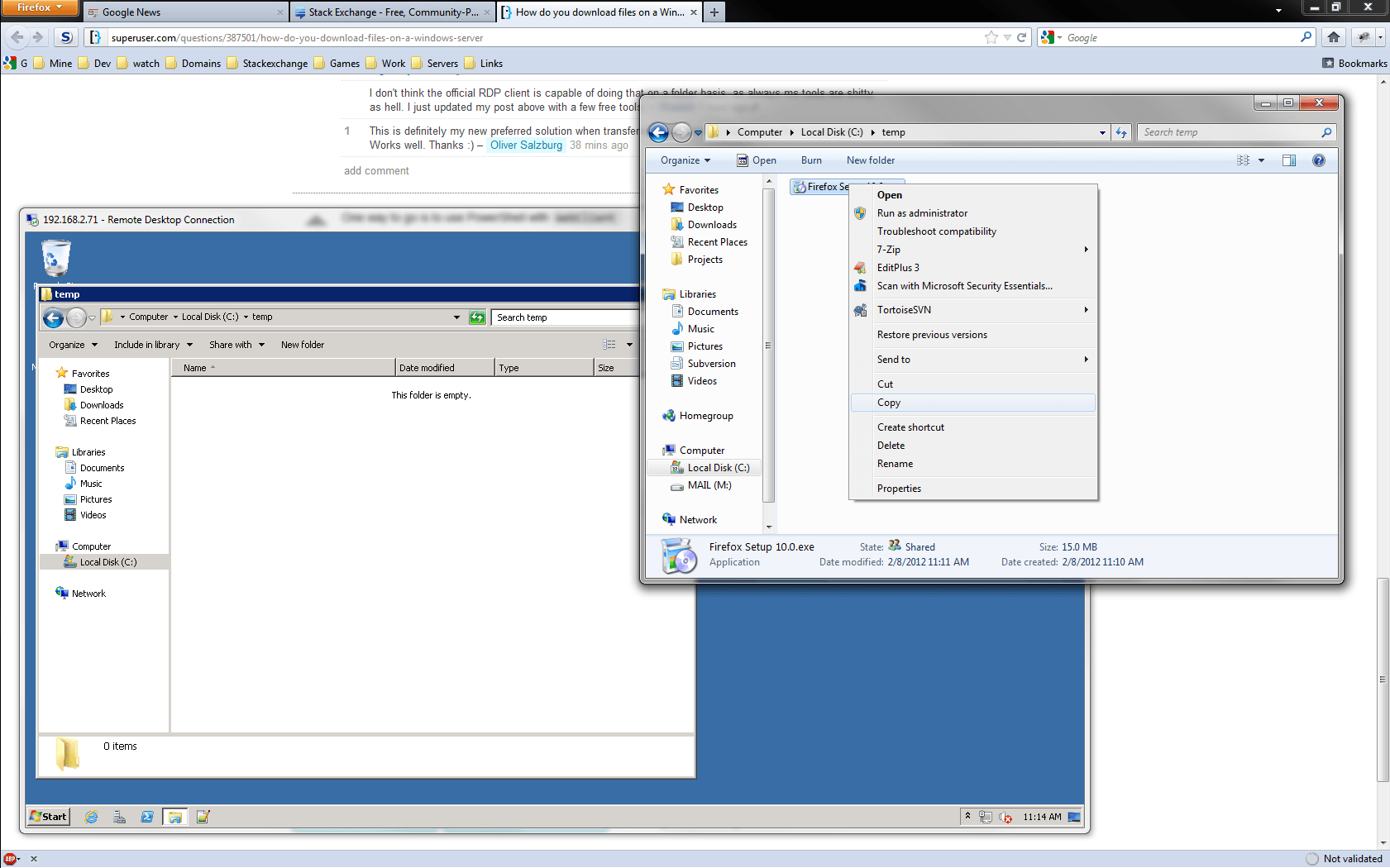Screen dimensions: 1390x868
Task: Open the Explorer folder icon on remote taskbar
Action: click(174, 817)
